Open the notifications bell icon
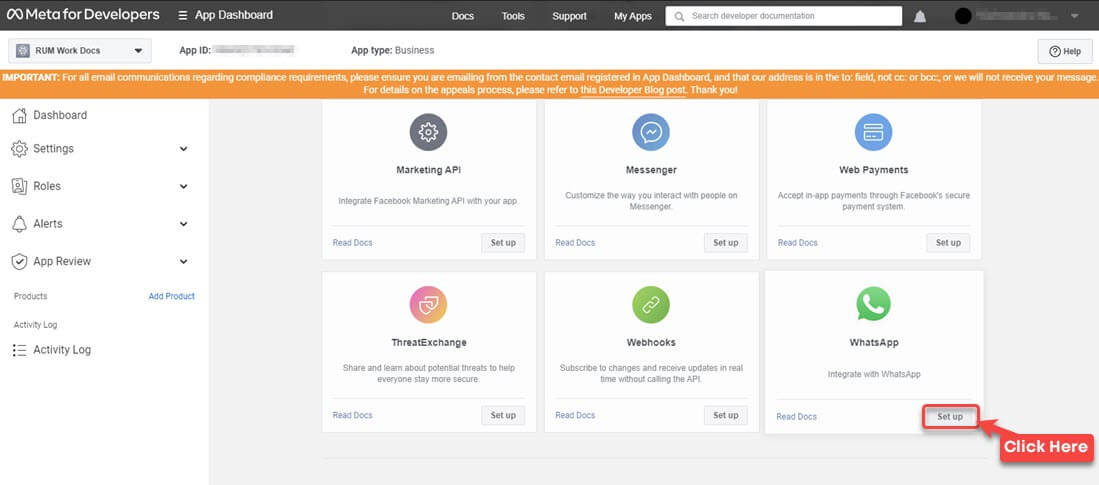The image size is (1099, 485). click(x=920, y=16)
